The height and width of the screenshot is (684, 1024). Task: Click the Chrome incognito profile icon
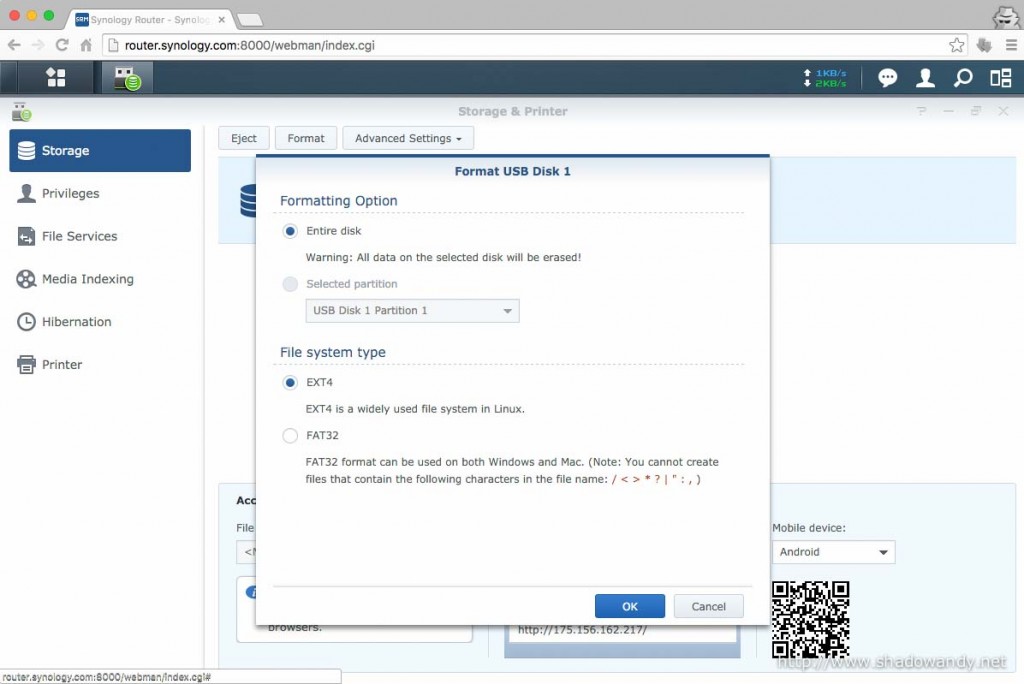pyautogui.click(x=1006, y=17)
